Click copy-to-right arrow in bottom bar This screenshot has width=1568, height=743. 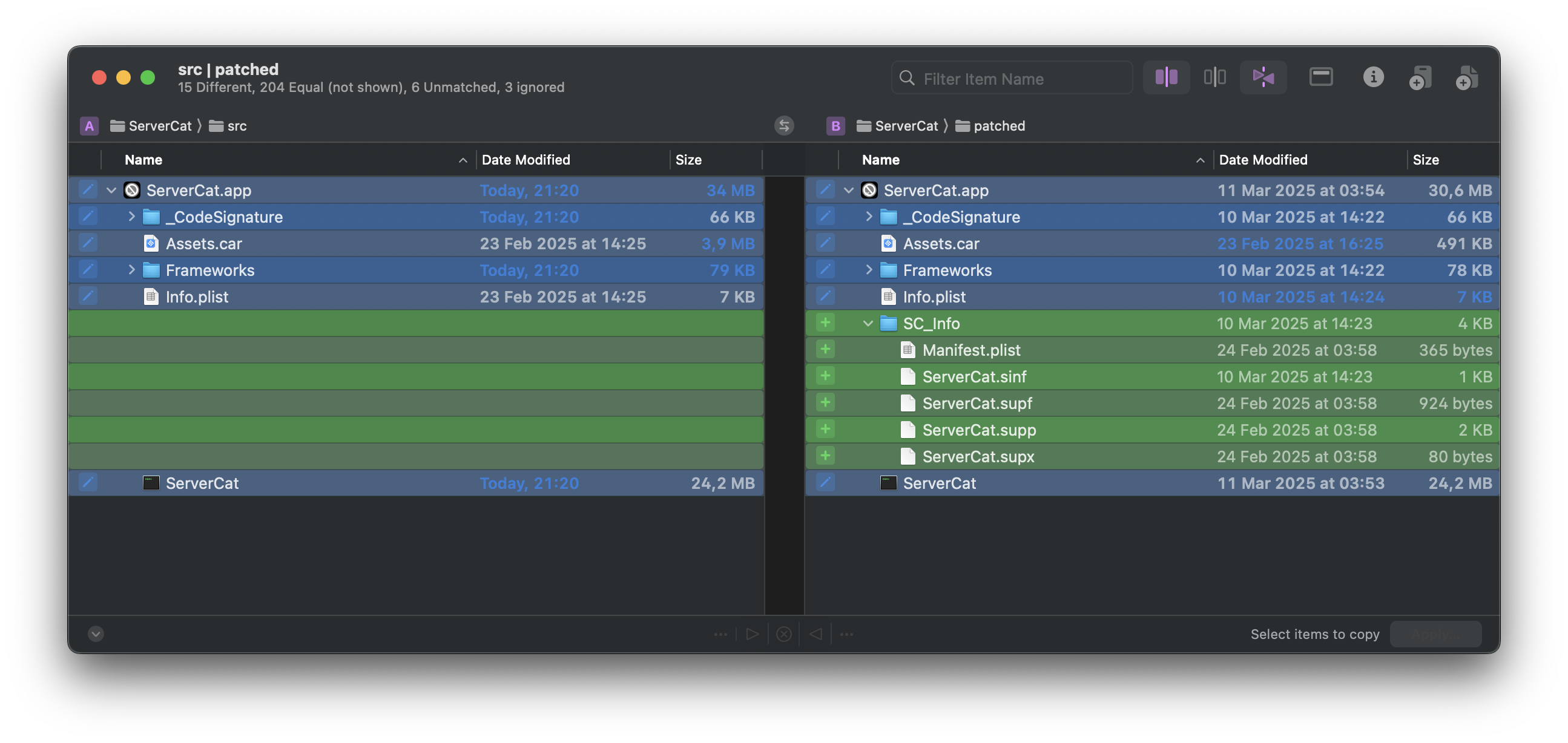pyautogui.click(x=753, y=633)
